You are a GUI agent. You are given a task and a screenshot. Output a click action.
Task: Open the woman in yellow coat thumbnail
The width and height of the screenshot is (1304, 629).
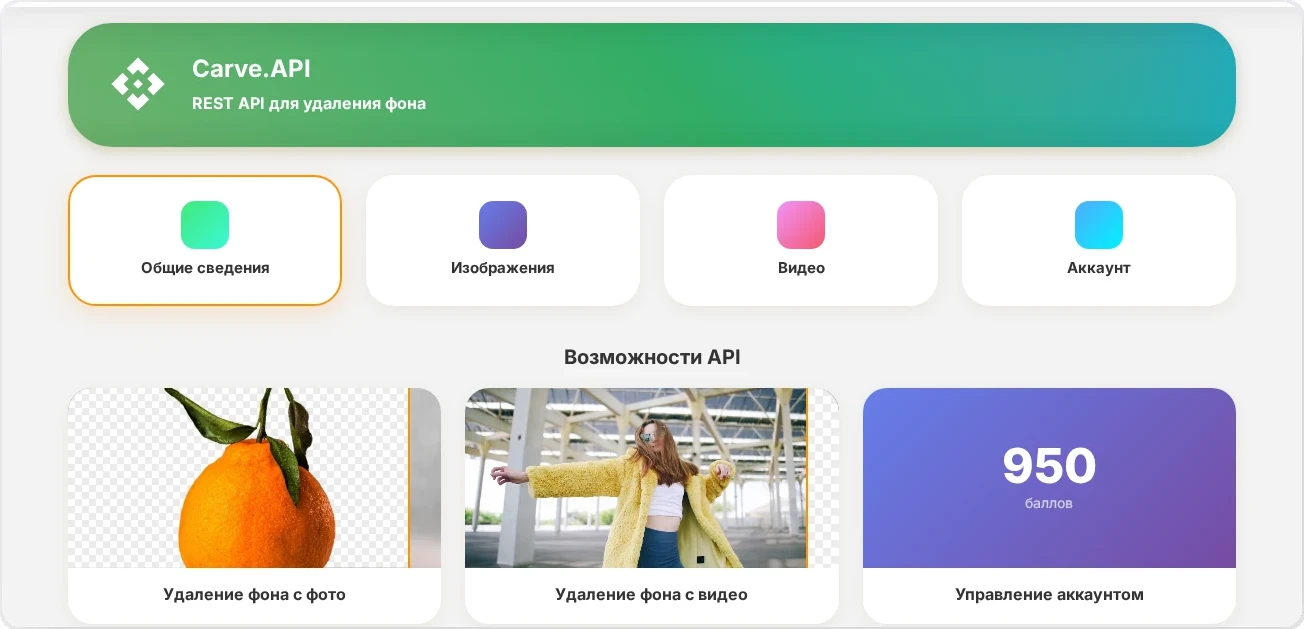(652, 478)
